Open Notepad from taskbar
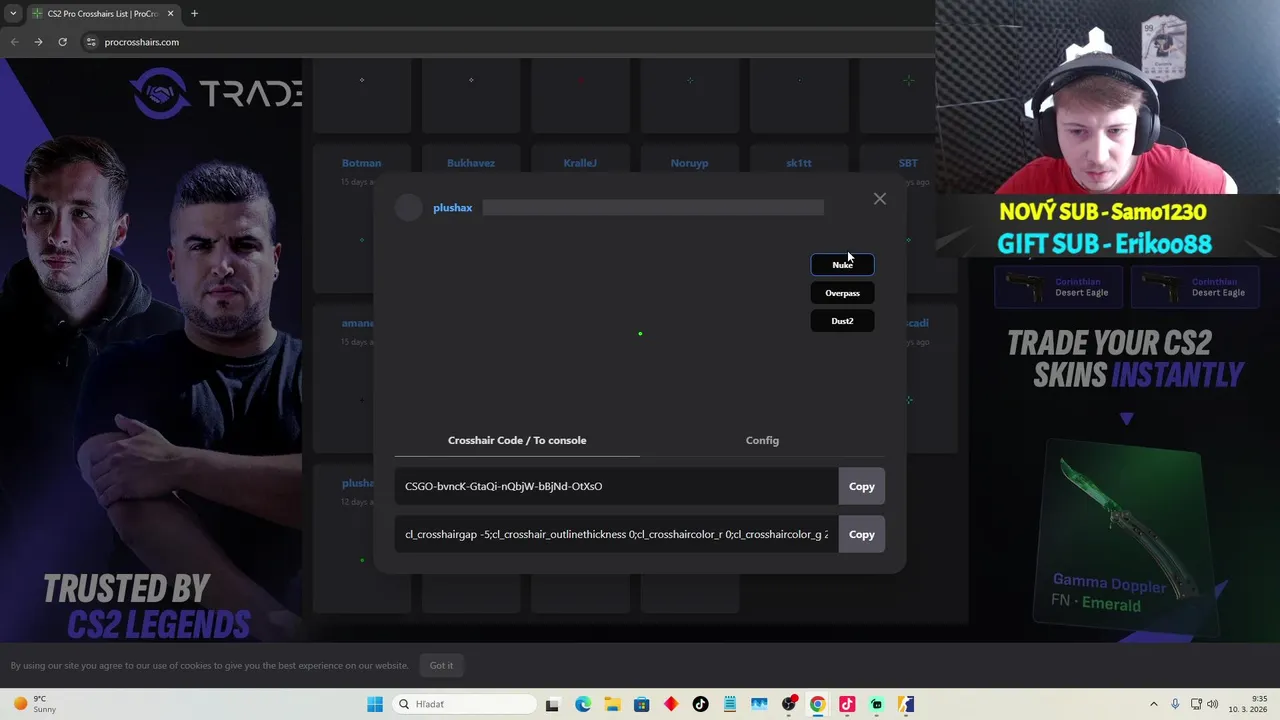 coord(729,704)
